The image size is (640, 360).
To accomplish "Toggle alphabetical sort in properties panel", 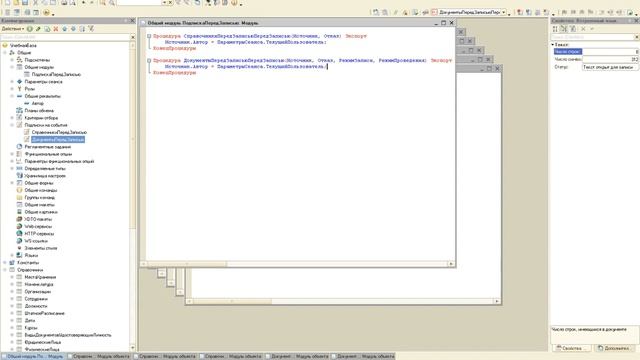I will coord(564,29).
